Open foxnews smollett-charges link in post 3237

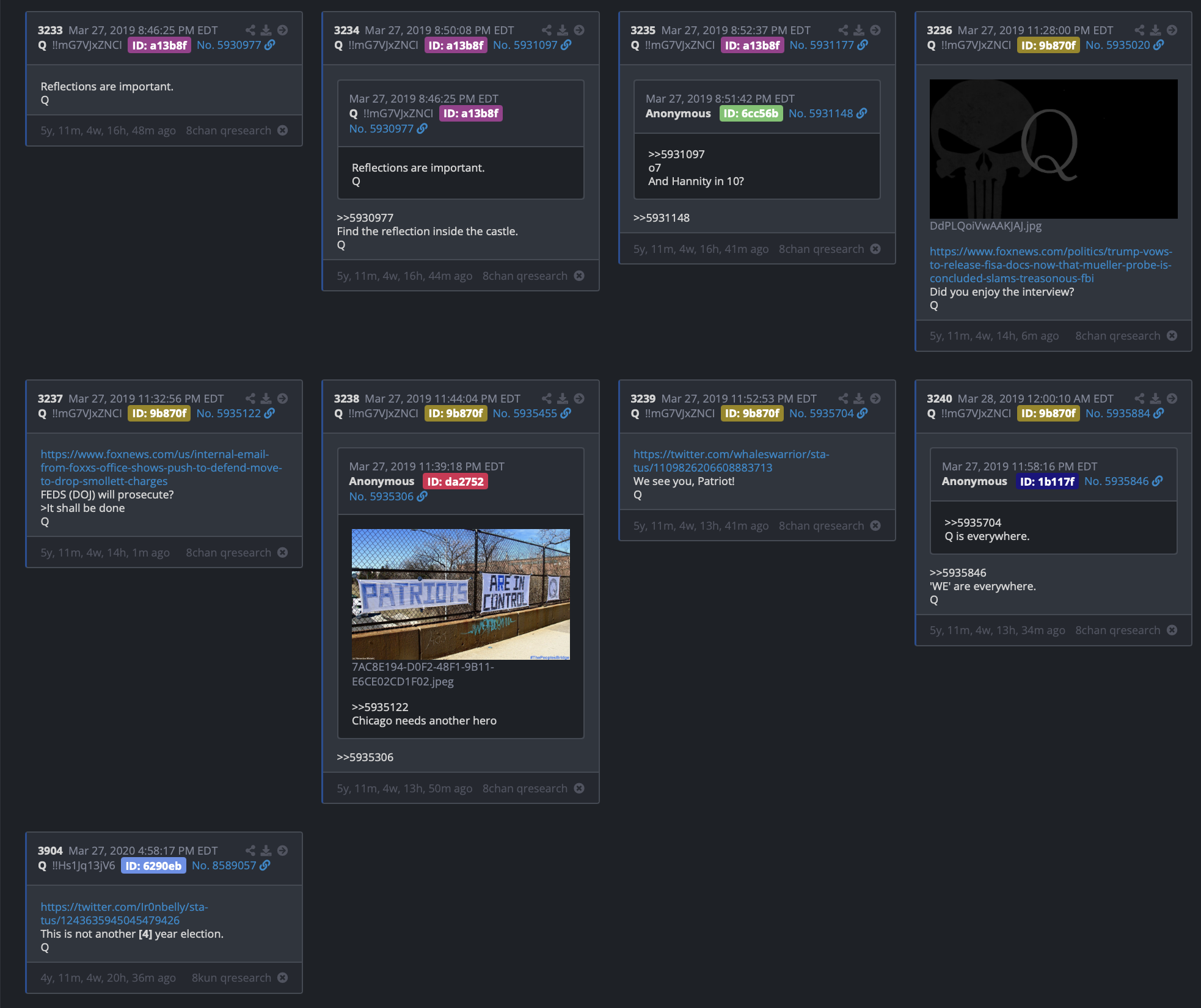click(x=161, y=467)
